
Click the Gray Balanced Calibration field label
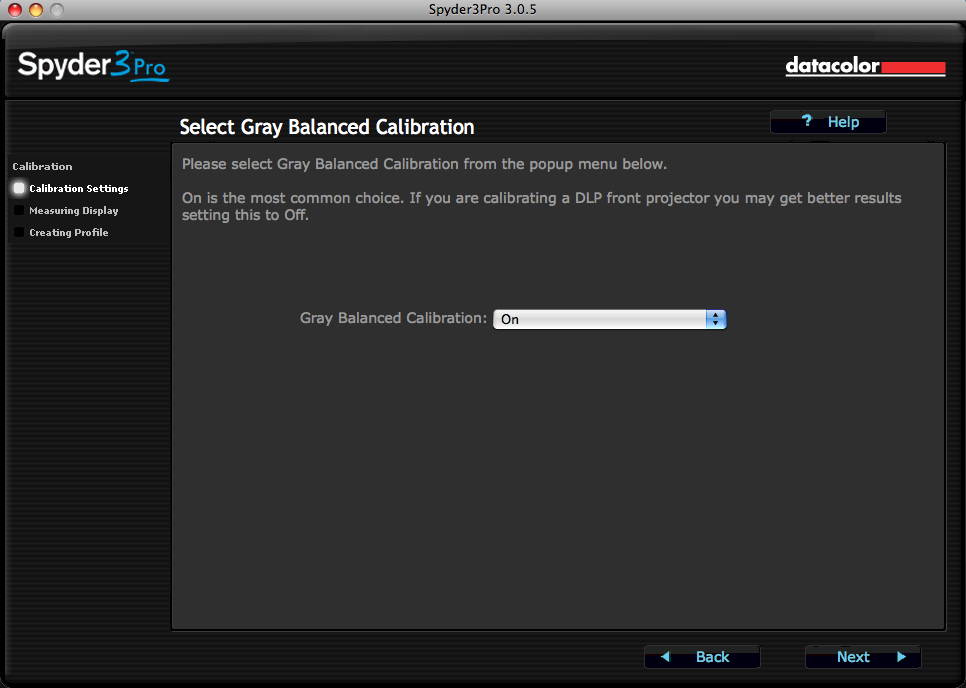tap(393, 318)
